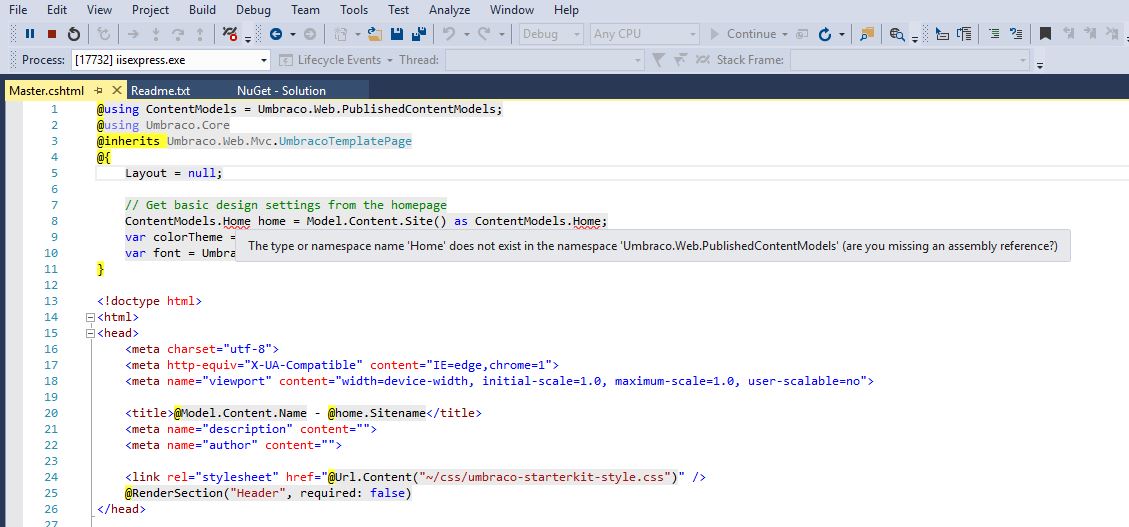Open the Debug menu
The image size is (1129, 527).
(253, 10)
